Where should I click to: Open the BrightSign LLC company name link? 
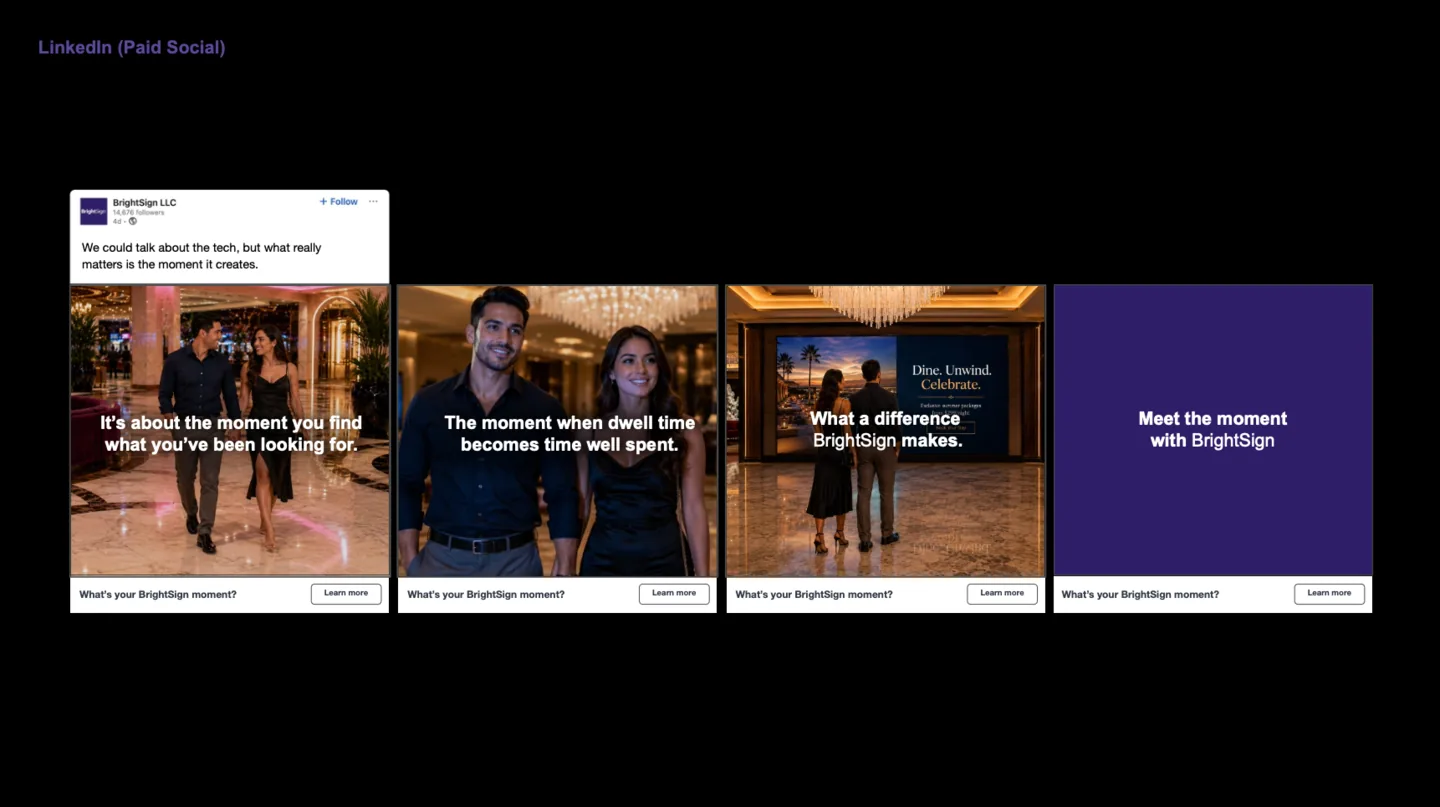pyautogui.click(x=144, y=203)
